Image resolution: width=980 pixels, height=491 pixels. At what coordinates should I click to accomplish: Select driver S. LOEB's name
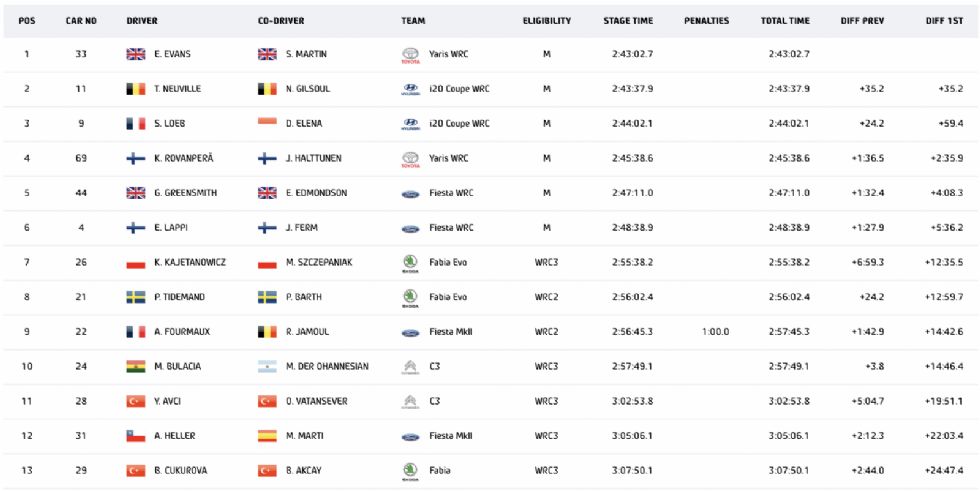pyautogui.click(x=169, y=124)
